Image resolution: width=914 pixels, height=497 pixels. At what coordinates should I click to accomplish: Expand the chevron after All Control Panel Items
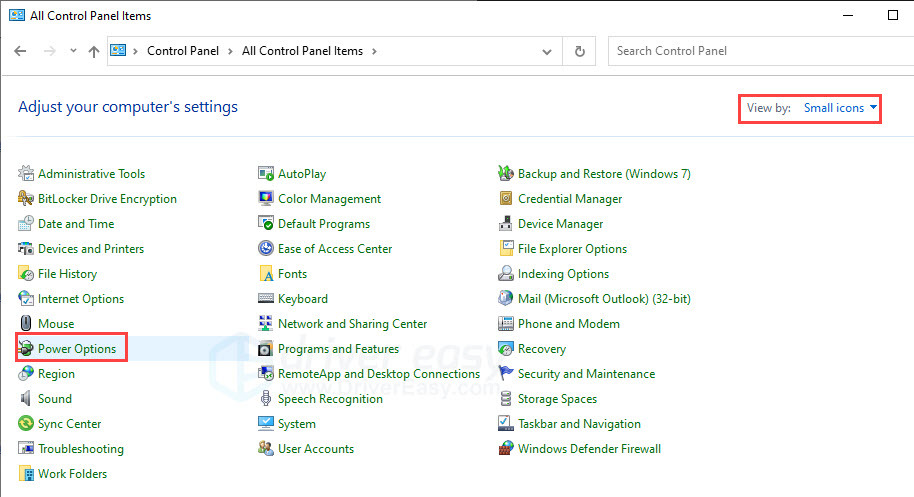pyautogui.click(x=374, y=51)
